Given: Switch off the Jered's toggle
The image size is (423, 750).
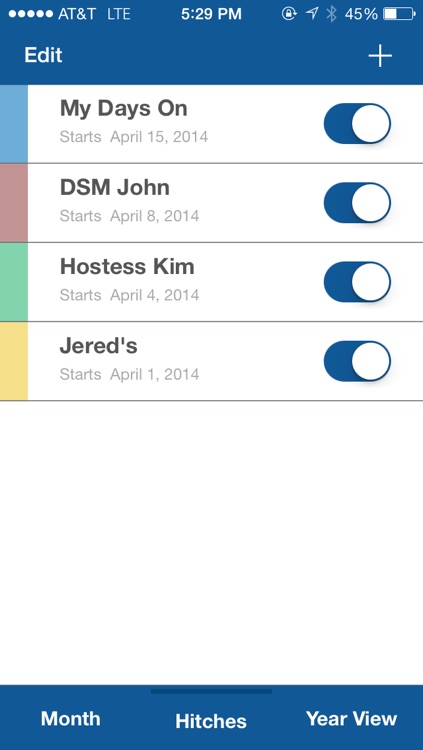Looking at the screenshot, I should coord(357,361).
